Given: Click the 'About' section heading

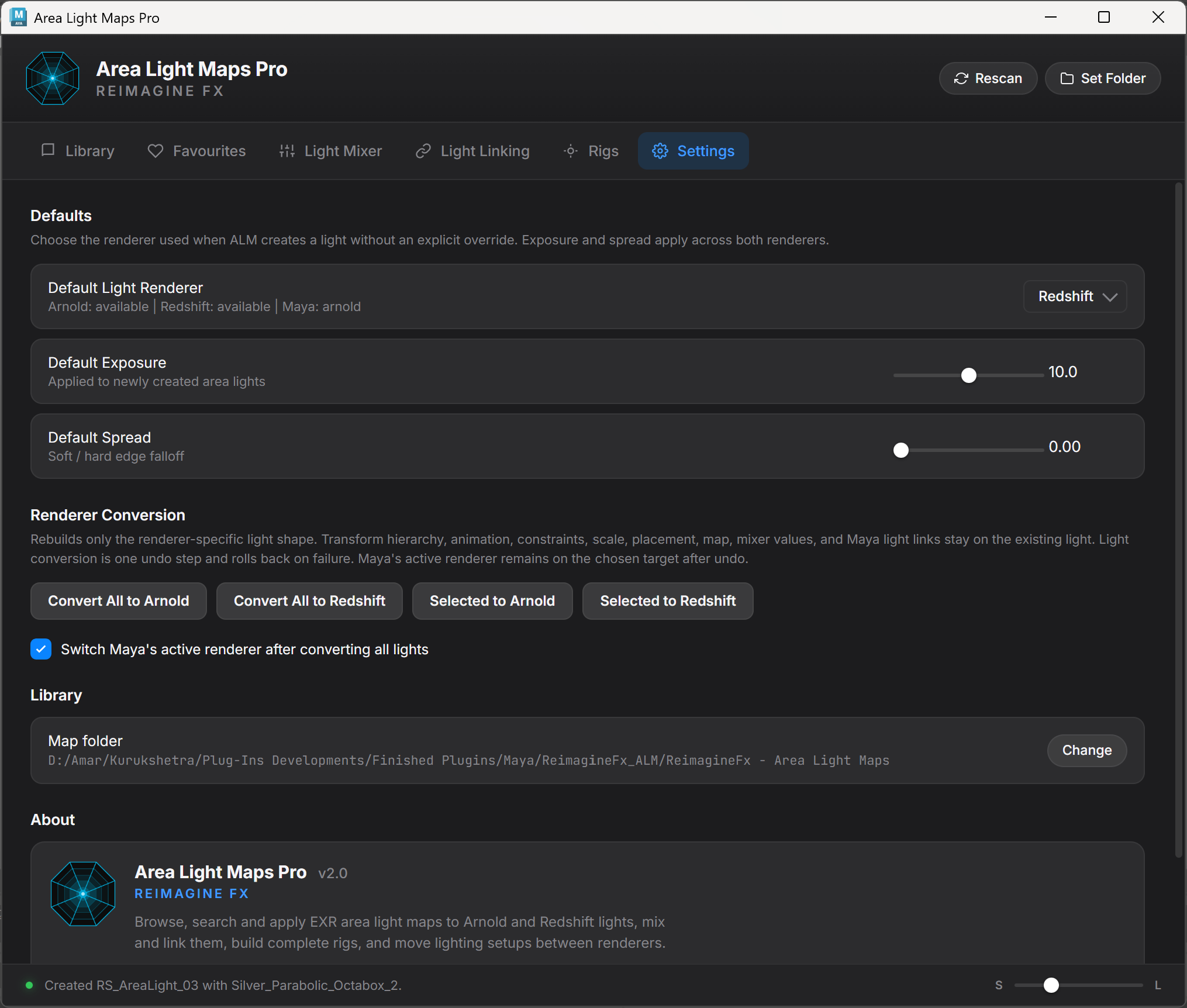Looking at the screenshot, I should tap(53, 820).
